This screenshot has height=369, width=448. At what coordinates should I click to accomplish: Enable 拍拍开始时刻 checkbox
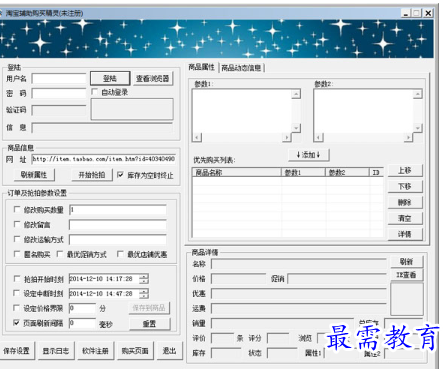(16, 278)
